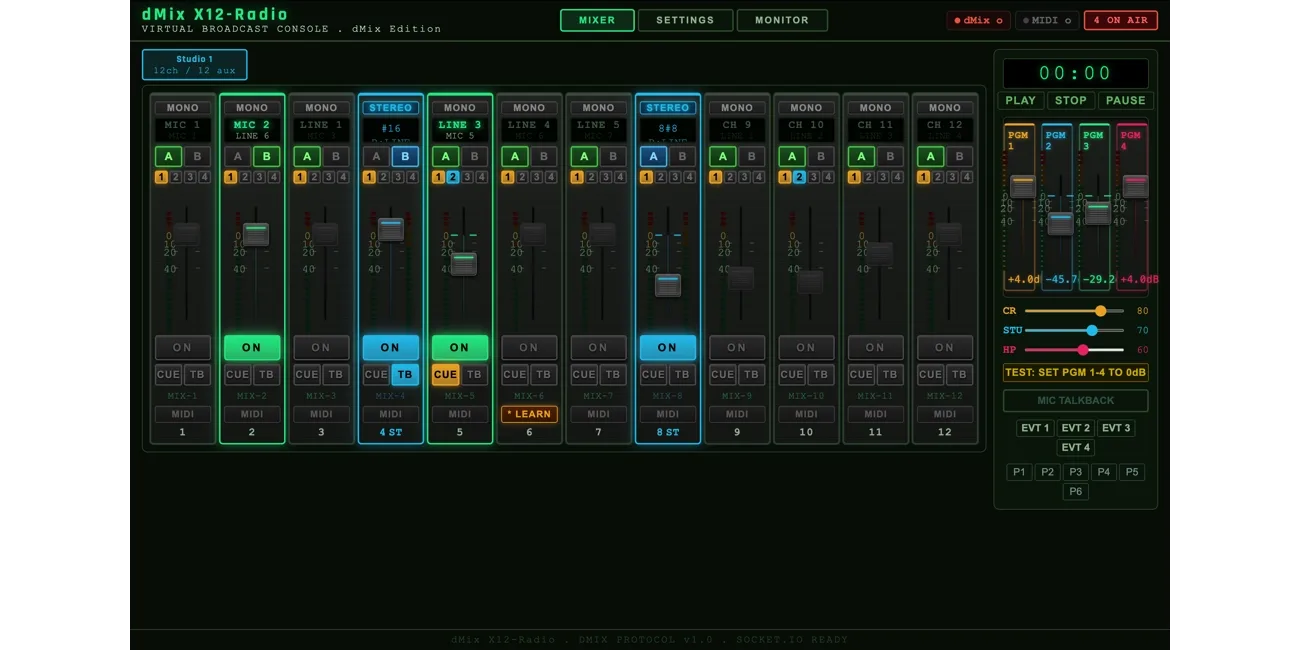Select source B on channel 1

(x=197, y=156)
